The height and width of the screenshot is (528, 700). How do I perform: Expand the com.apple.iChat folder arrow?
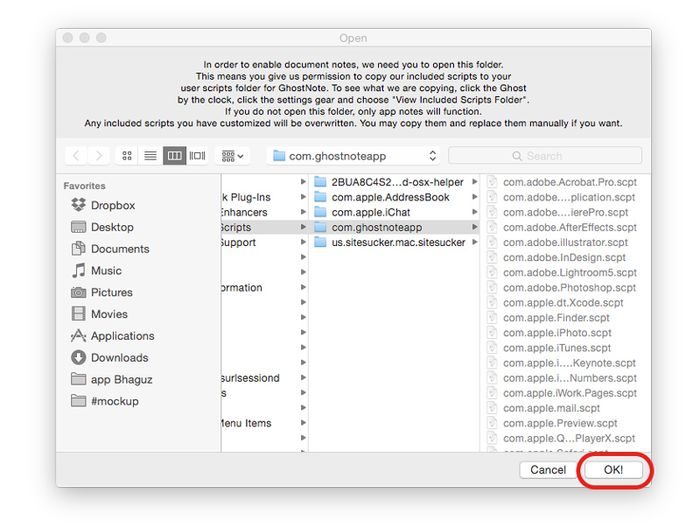(x=474, y=212)
